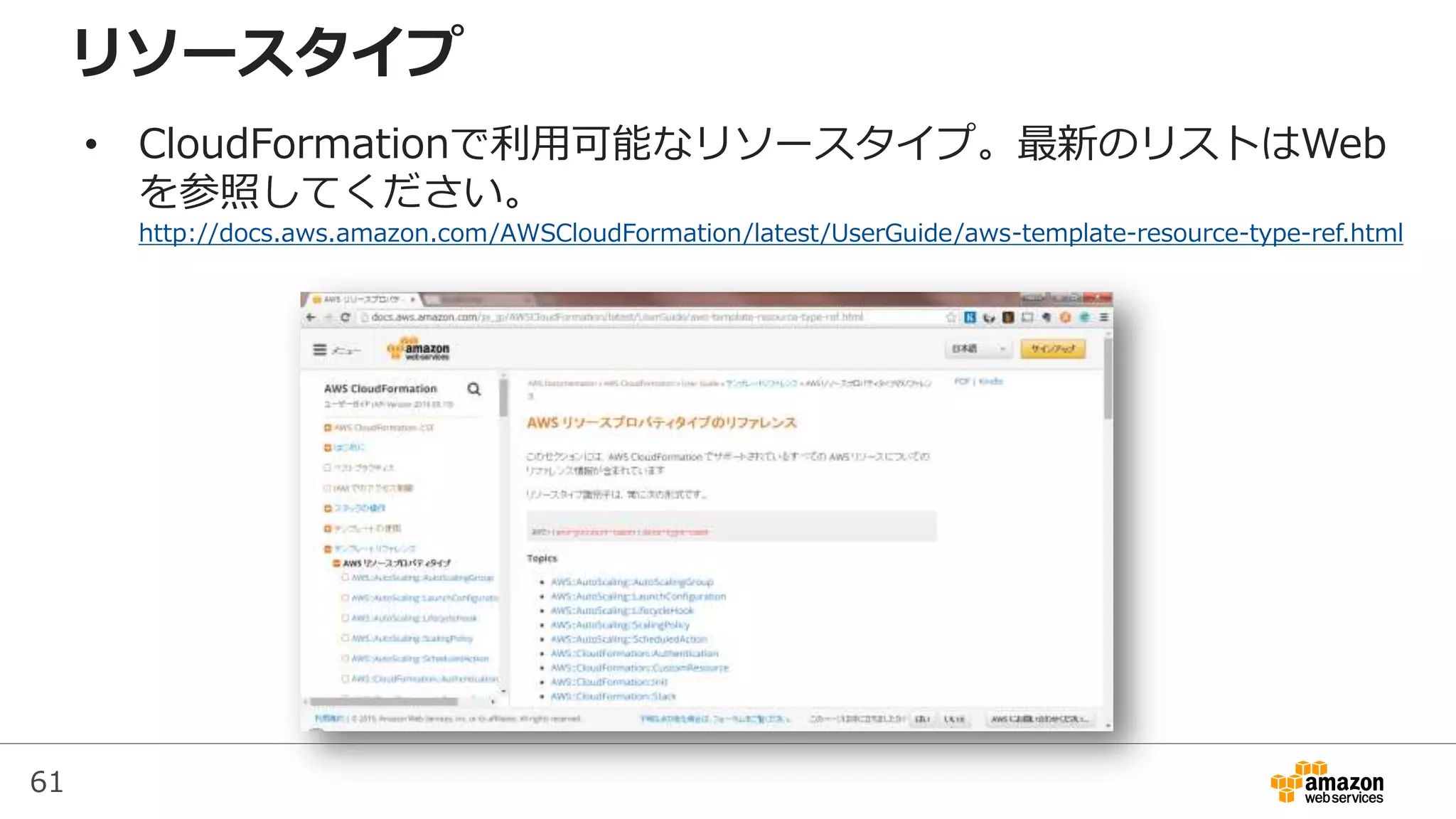The height and width of the screenshot is (819, 1456).
Task: Open the AWS docs menu hamburger icon
Action: click(x=320, y=349)
